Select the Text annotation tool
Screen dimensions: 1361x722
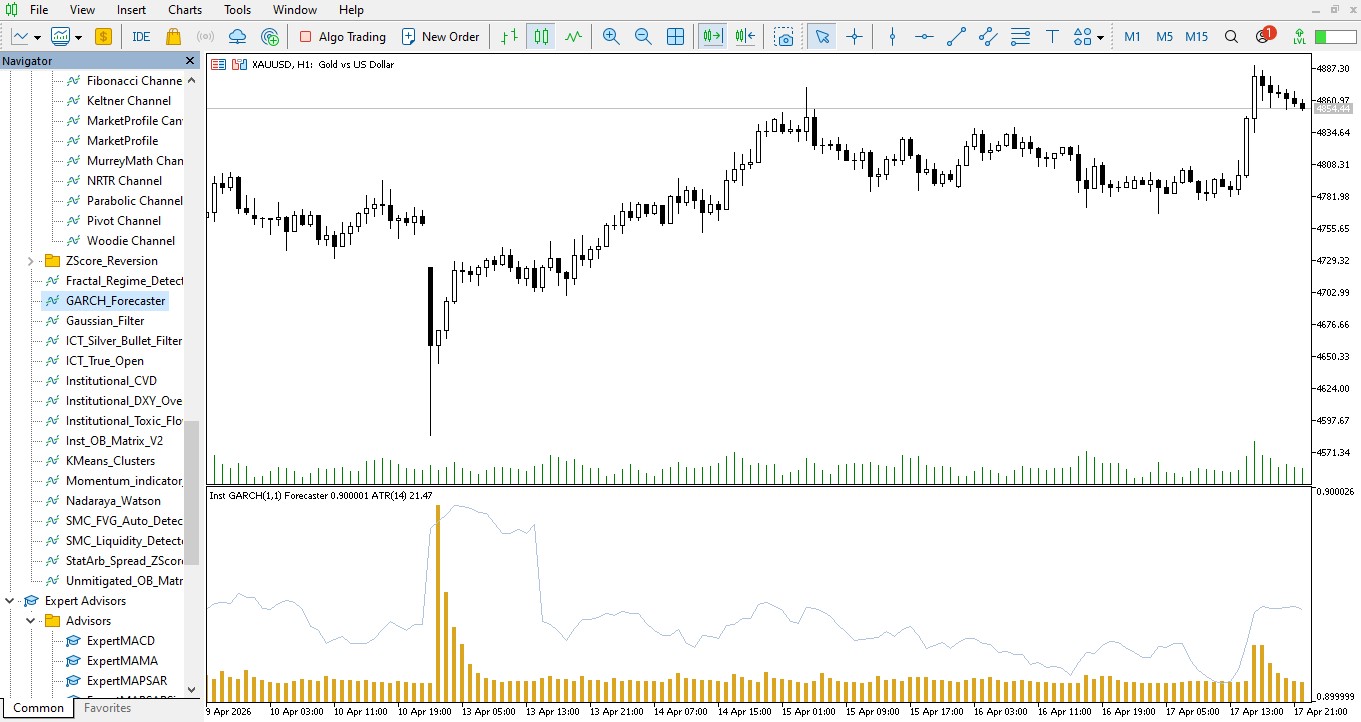pos(1052,36)
